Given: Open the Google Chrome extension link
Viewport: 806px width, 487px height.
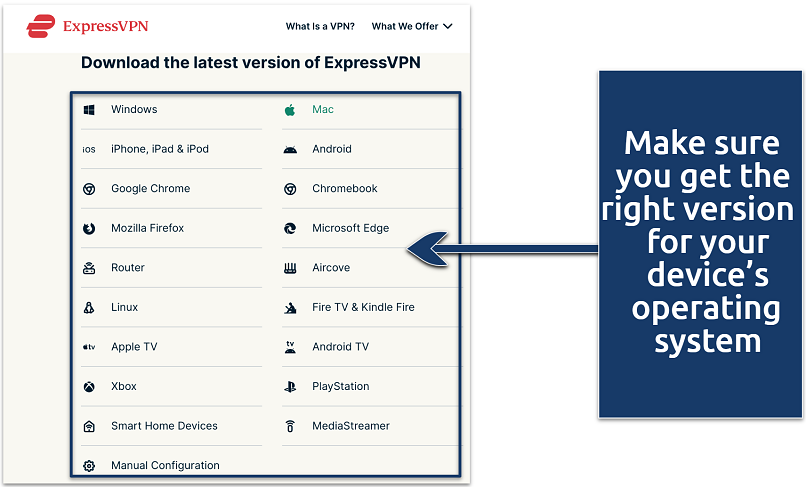Looking at the screenshot, I should (x=151, y=189).
